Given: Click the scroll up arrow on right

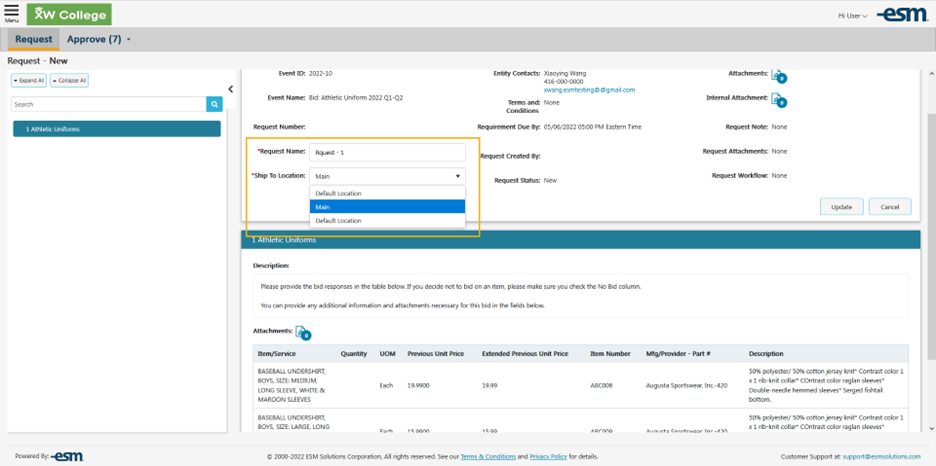Looking at the screenshot, I should 931,73.
